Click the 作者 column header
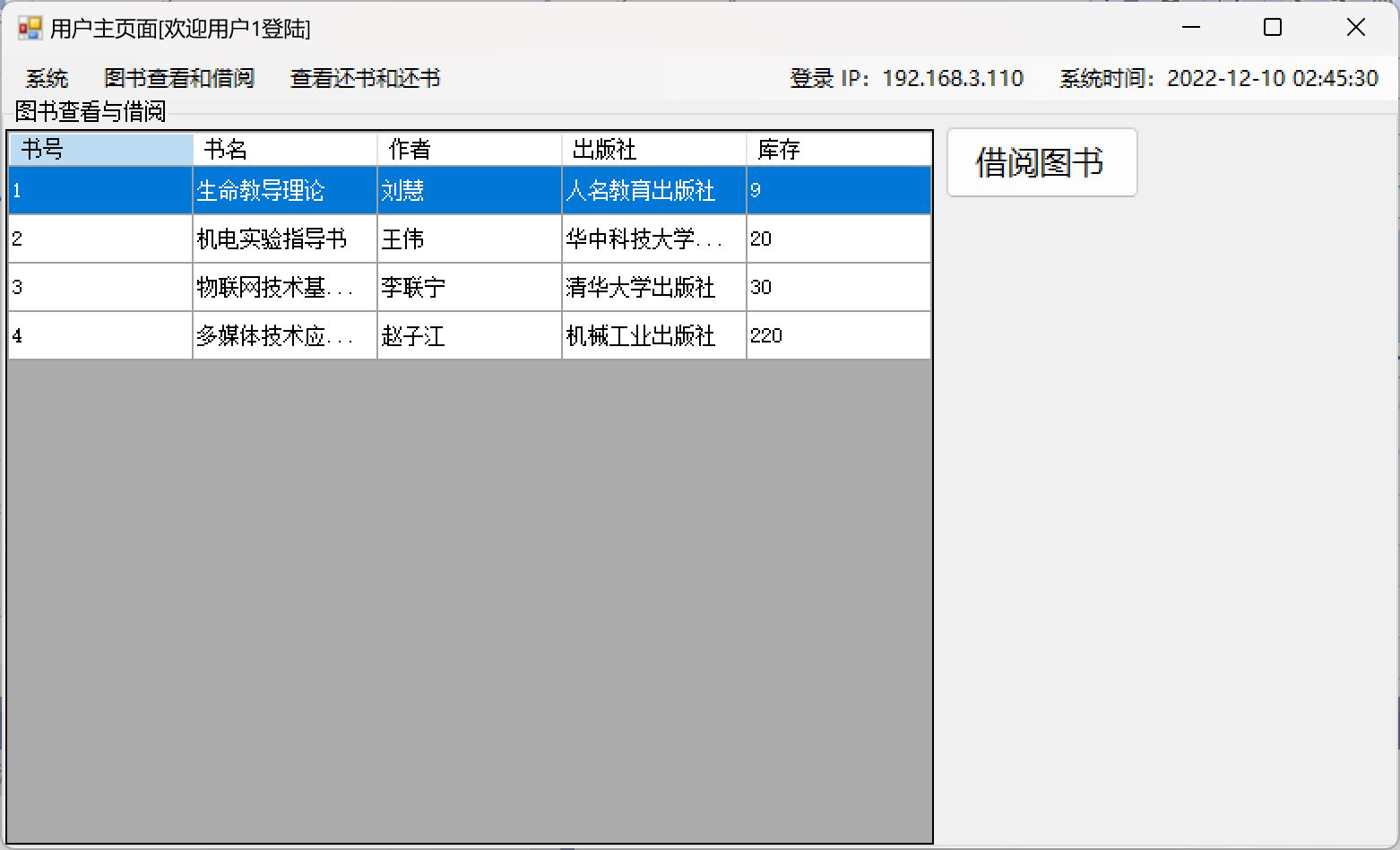Screen dimensions: 1400x850 click(x=470, y=150)
